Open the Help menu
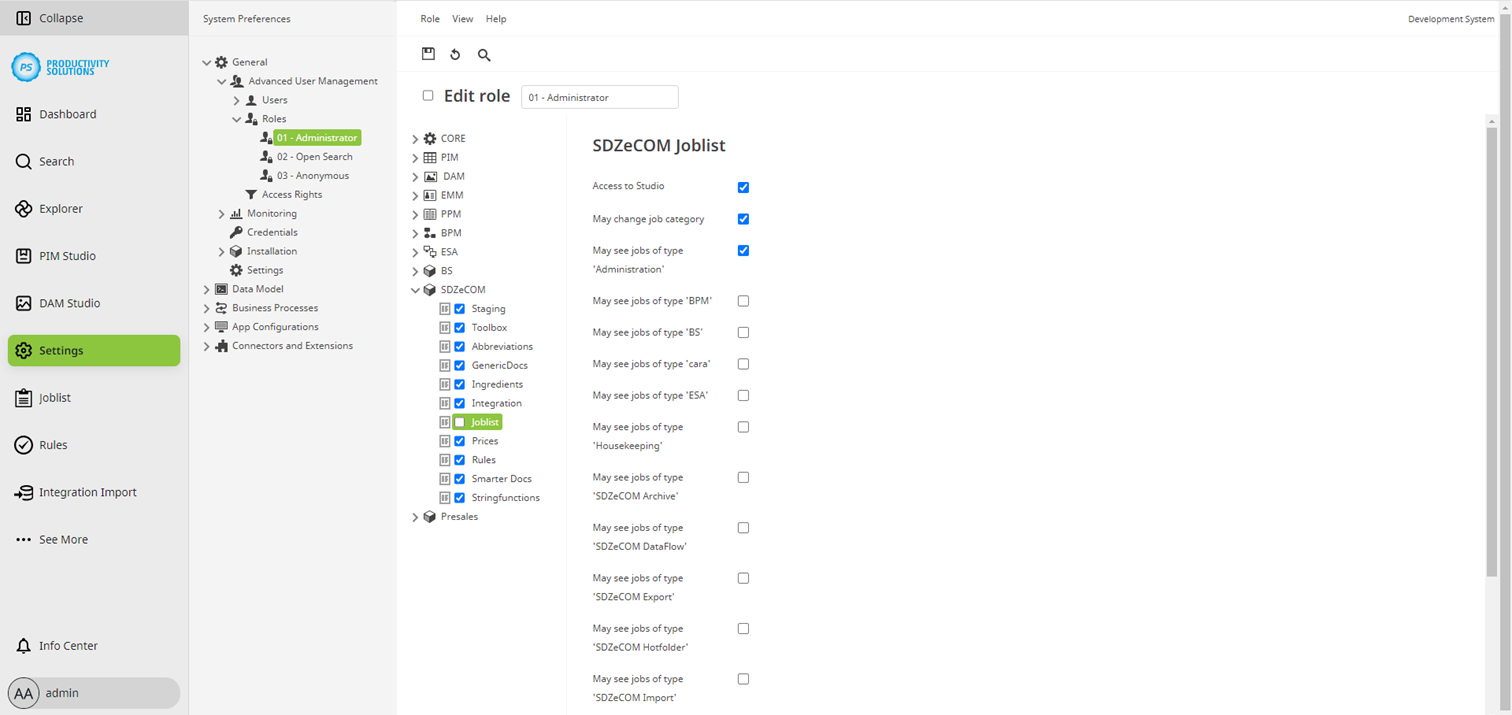1512x715 pixels. click(495, 18)
